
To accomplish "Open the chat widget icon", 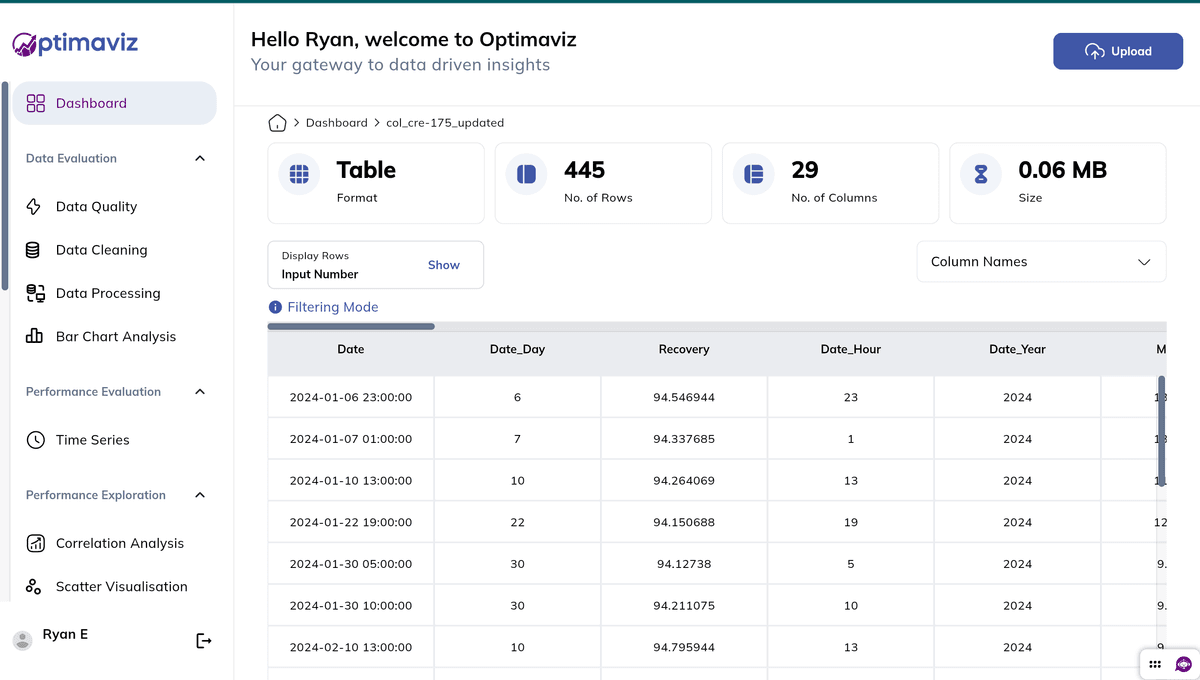I will (x=1184, y=664).
